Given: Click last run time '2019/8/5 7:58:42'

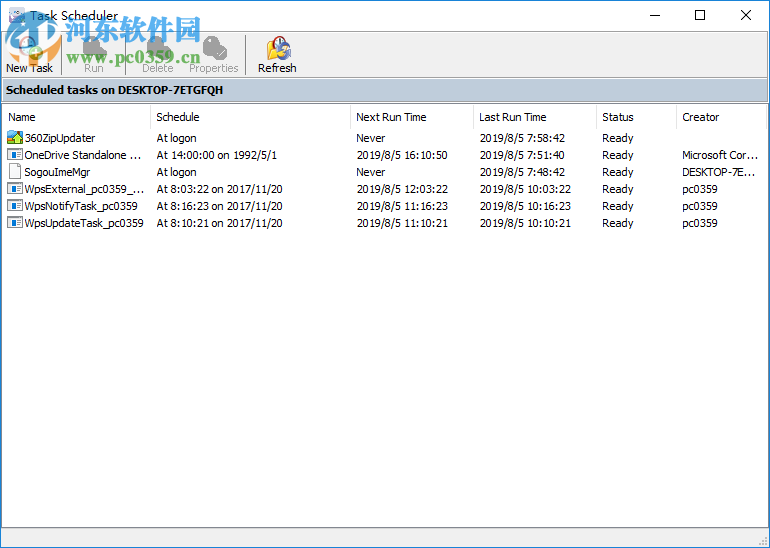Looking at the screenshot, I should click(x=522, y=138).
